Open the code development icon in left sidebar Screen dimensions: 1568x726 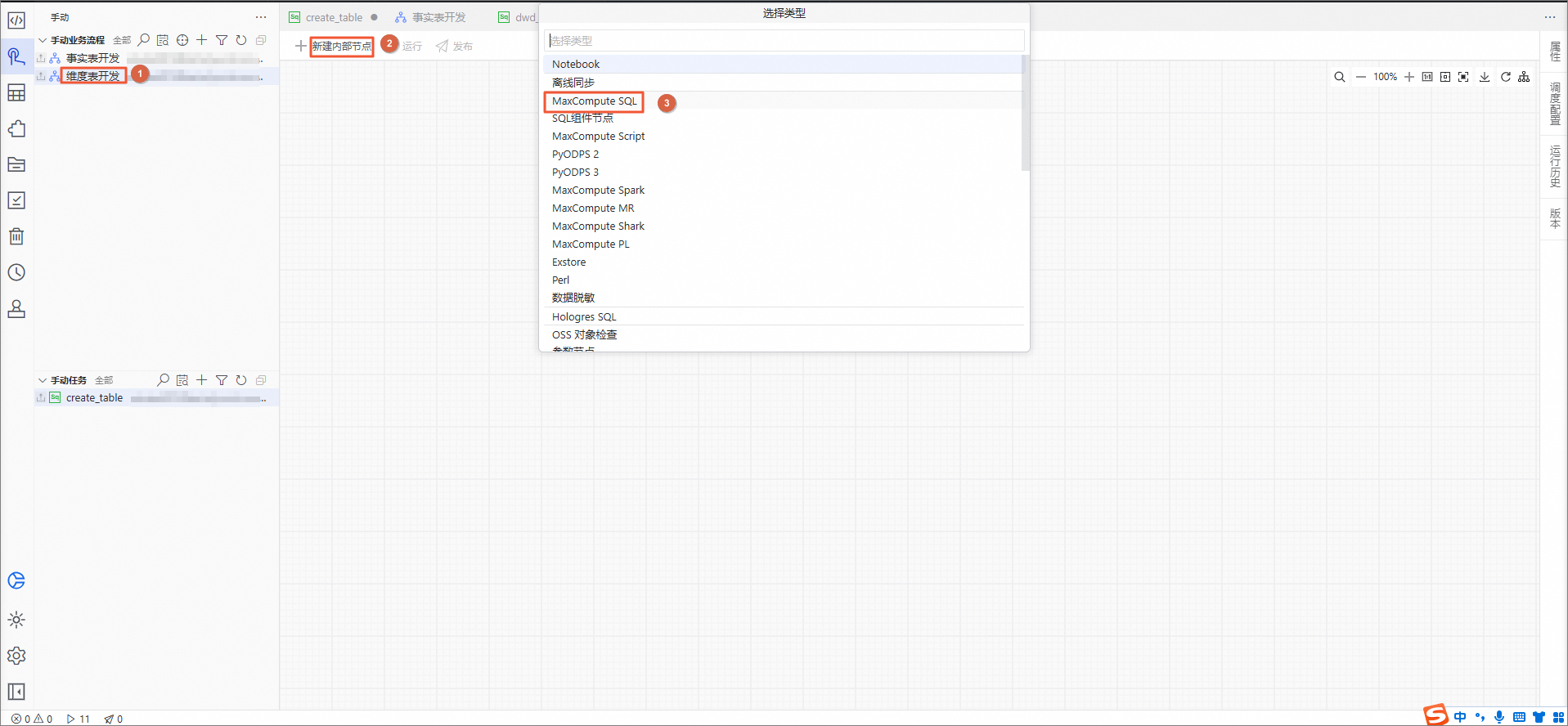[x=16, y=20]
